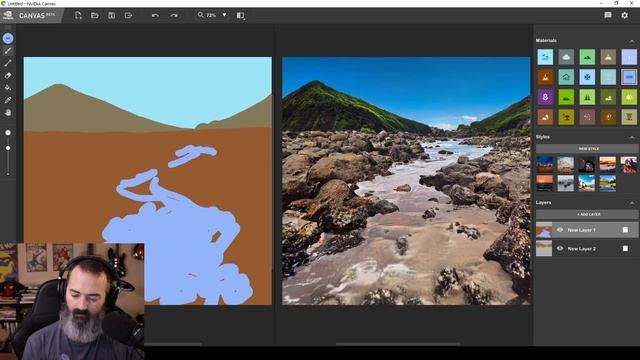
Task: Apply the orange sunset over water style
Action: tap(545, 183)
